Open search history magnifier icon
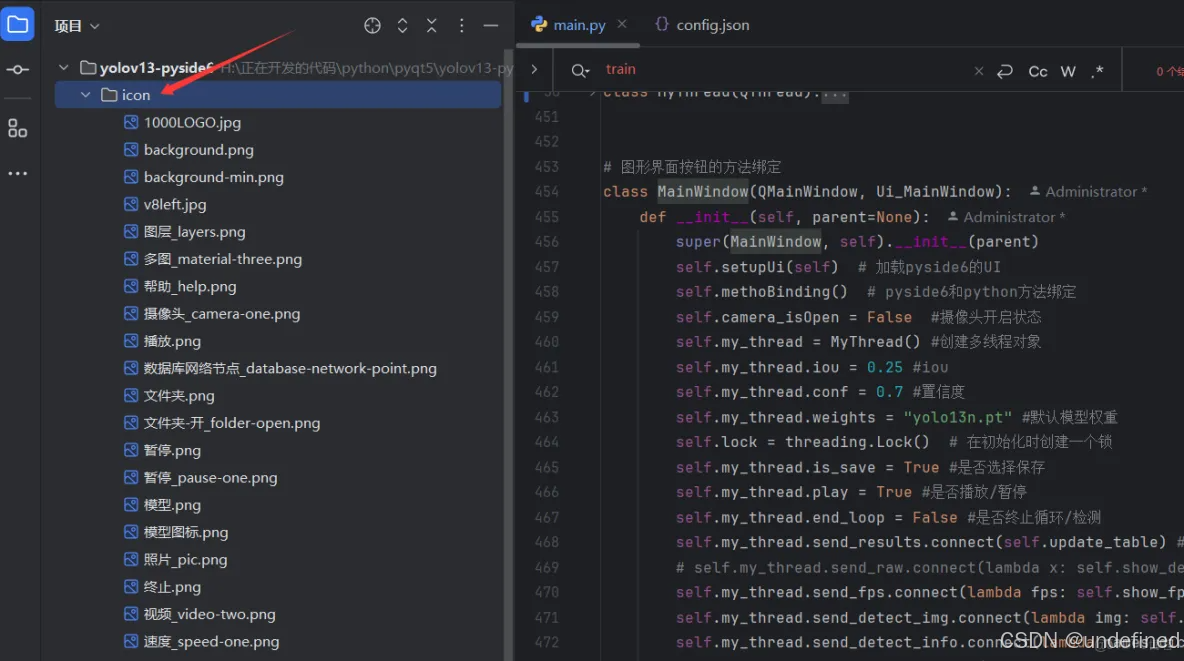Image resolution: width=1184 pixels, height=661 pixels. [x=580, y=70]
